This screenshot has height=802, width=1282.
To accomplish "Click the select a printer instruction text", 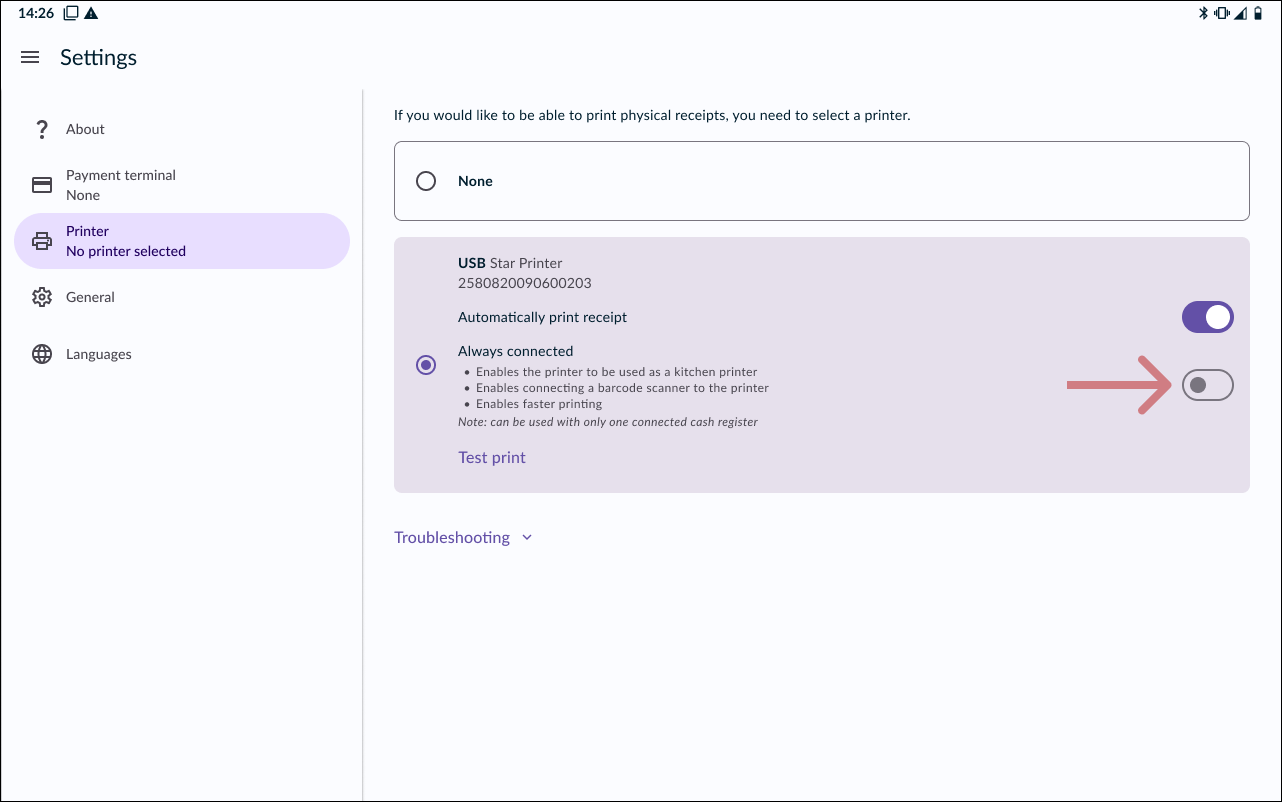I will click(652, 115).
